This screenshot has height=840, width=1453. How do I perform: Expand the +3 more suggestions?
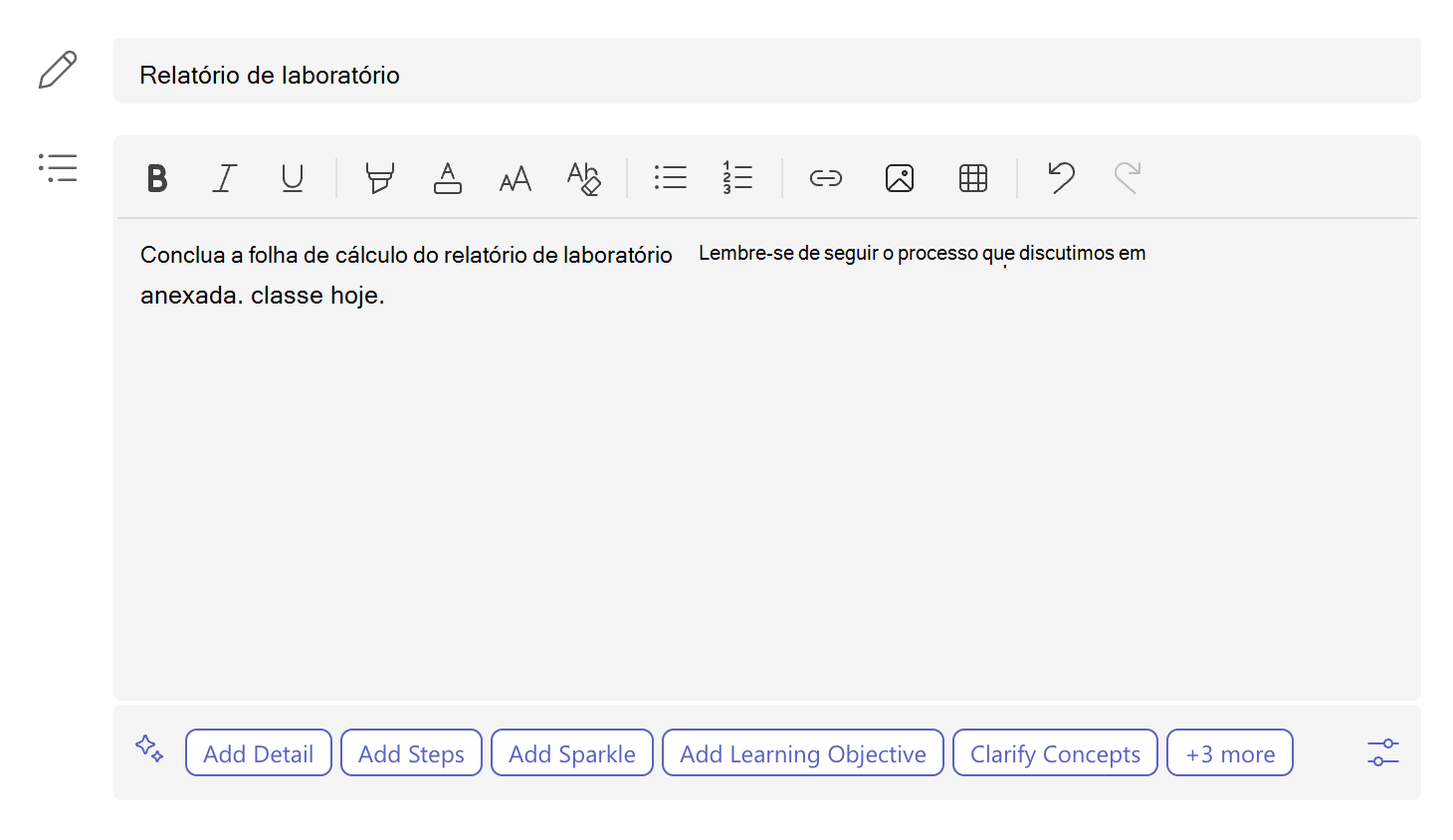point(1230,752)
